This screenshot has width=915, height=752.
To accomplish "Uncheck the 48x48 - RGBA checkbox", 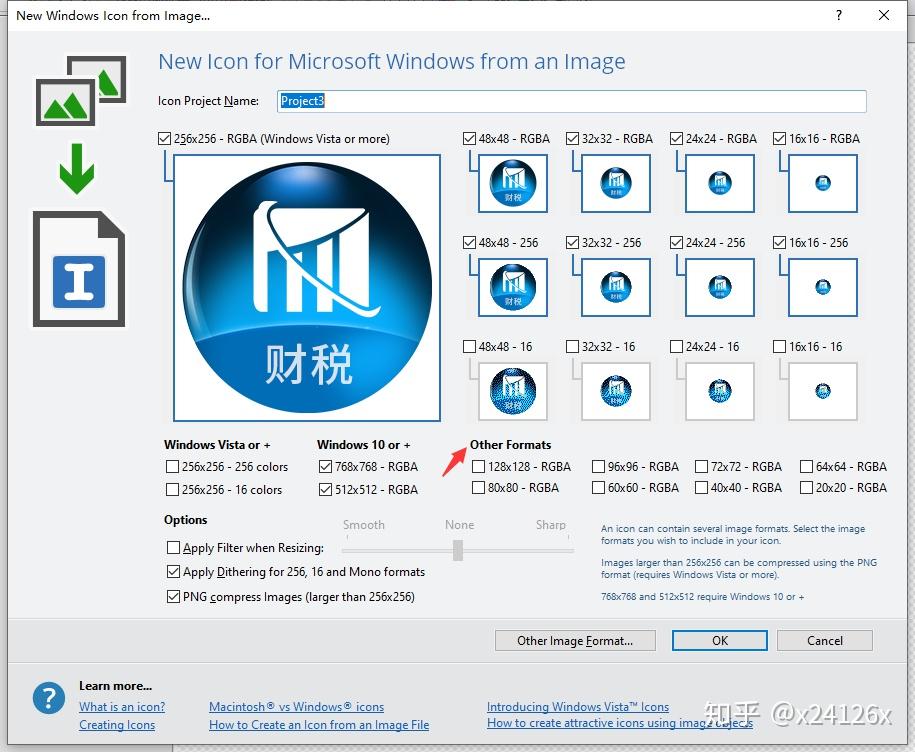I will pyautogui.click(x=469, y=139).
